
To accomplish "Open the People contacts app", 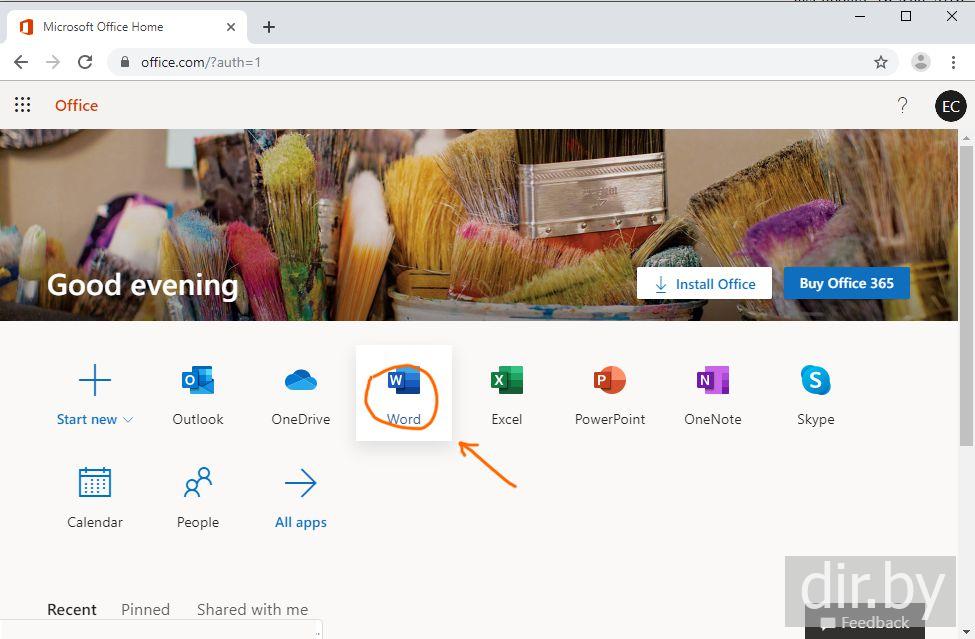I will [198, 497].
